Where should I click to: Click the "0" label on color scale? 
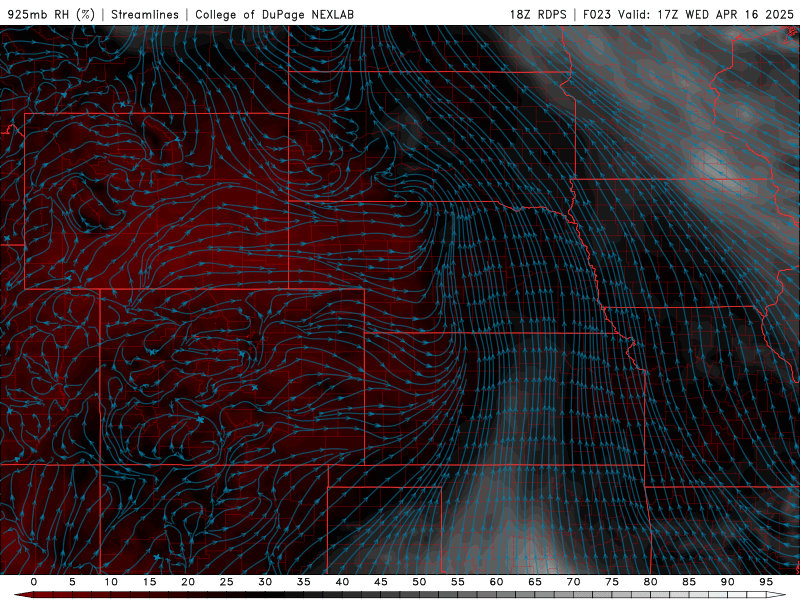click(34, 582)
